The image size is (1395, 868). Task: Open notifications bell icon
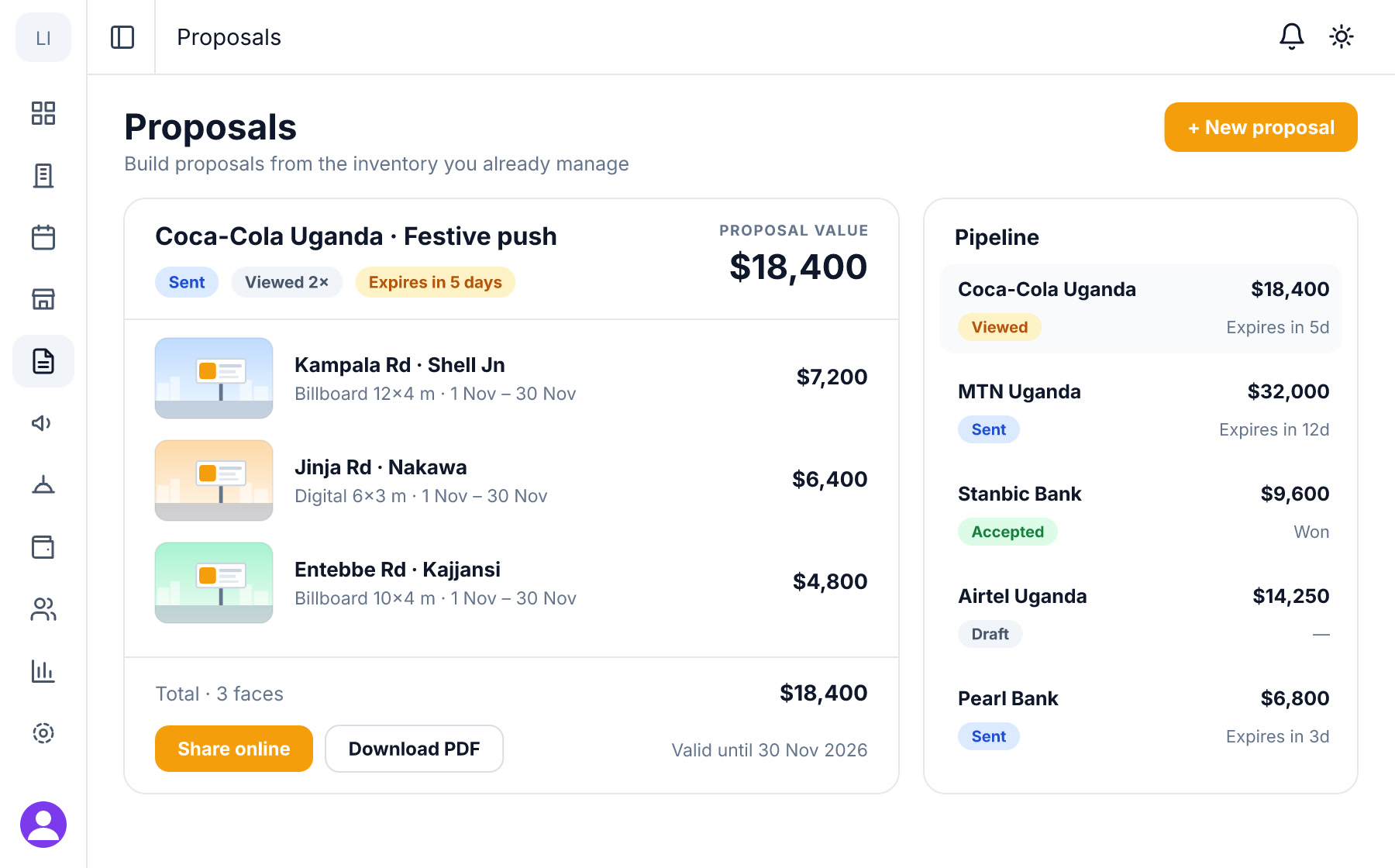point(1291,36)
